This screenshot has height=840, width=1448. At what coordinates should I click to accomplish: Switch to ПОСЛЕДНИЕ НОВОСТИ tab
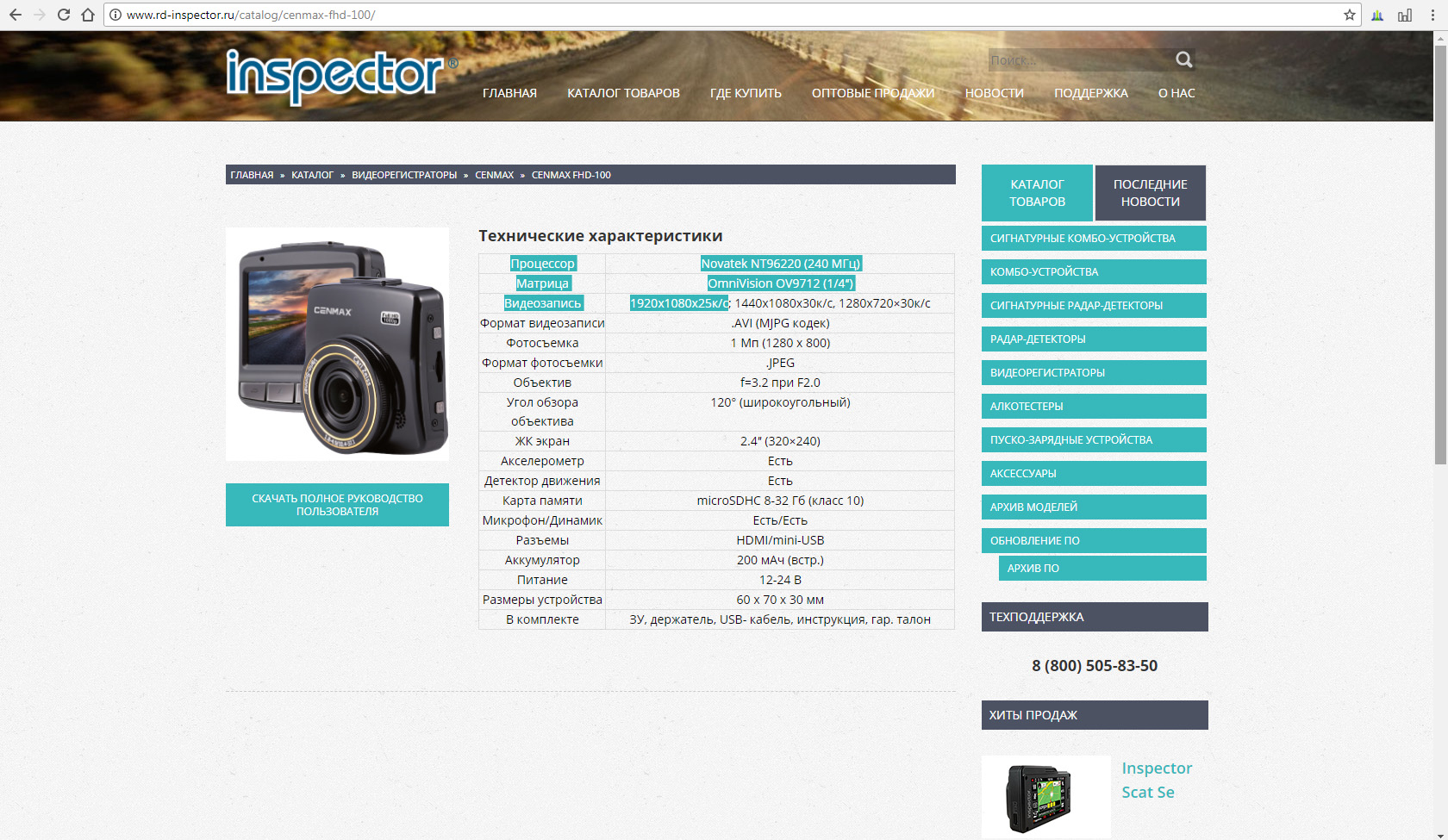(x=1150, y=193)
